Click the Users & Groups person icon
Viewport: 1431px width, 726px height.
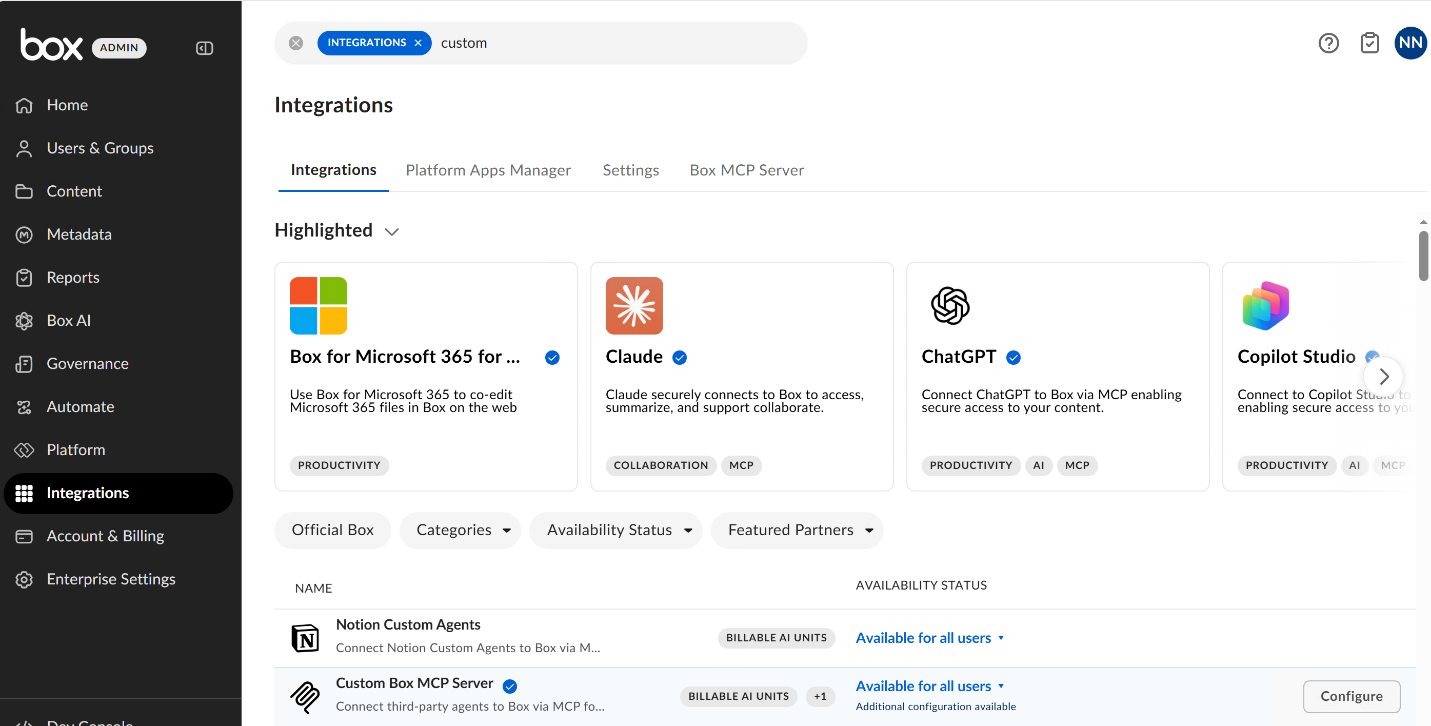pyautogui.click(x=25, y=148)
